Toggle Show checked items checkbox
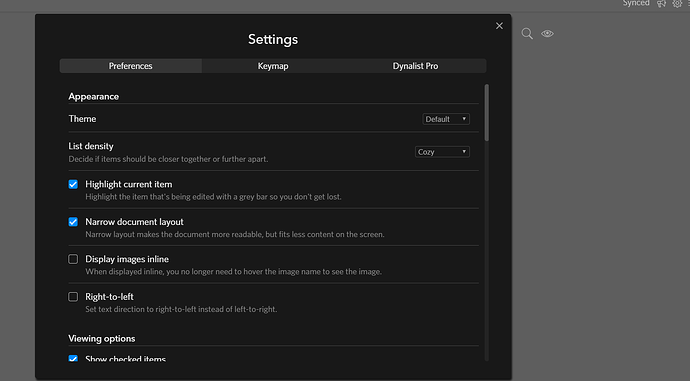The width and height of the screenshot is (690, 381). coord(73,358)
